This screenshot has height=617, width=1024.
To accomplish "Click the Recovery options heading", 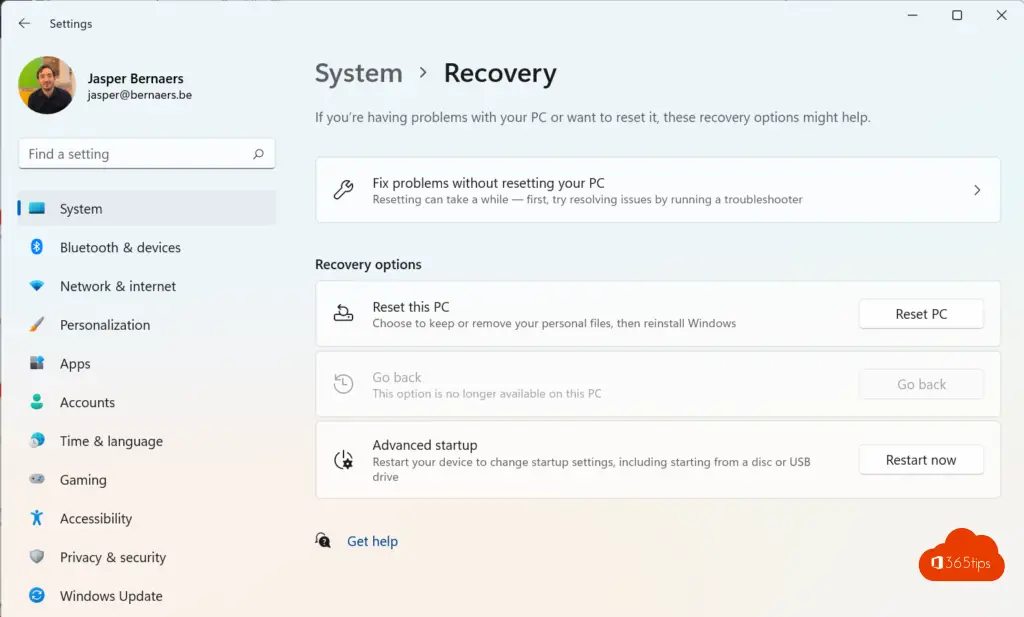I will [x=368, y=264].
